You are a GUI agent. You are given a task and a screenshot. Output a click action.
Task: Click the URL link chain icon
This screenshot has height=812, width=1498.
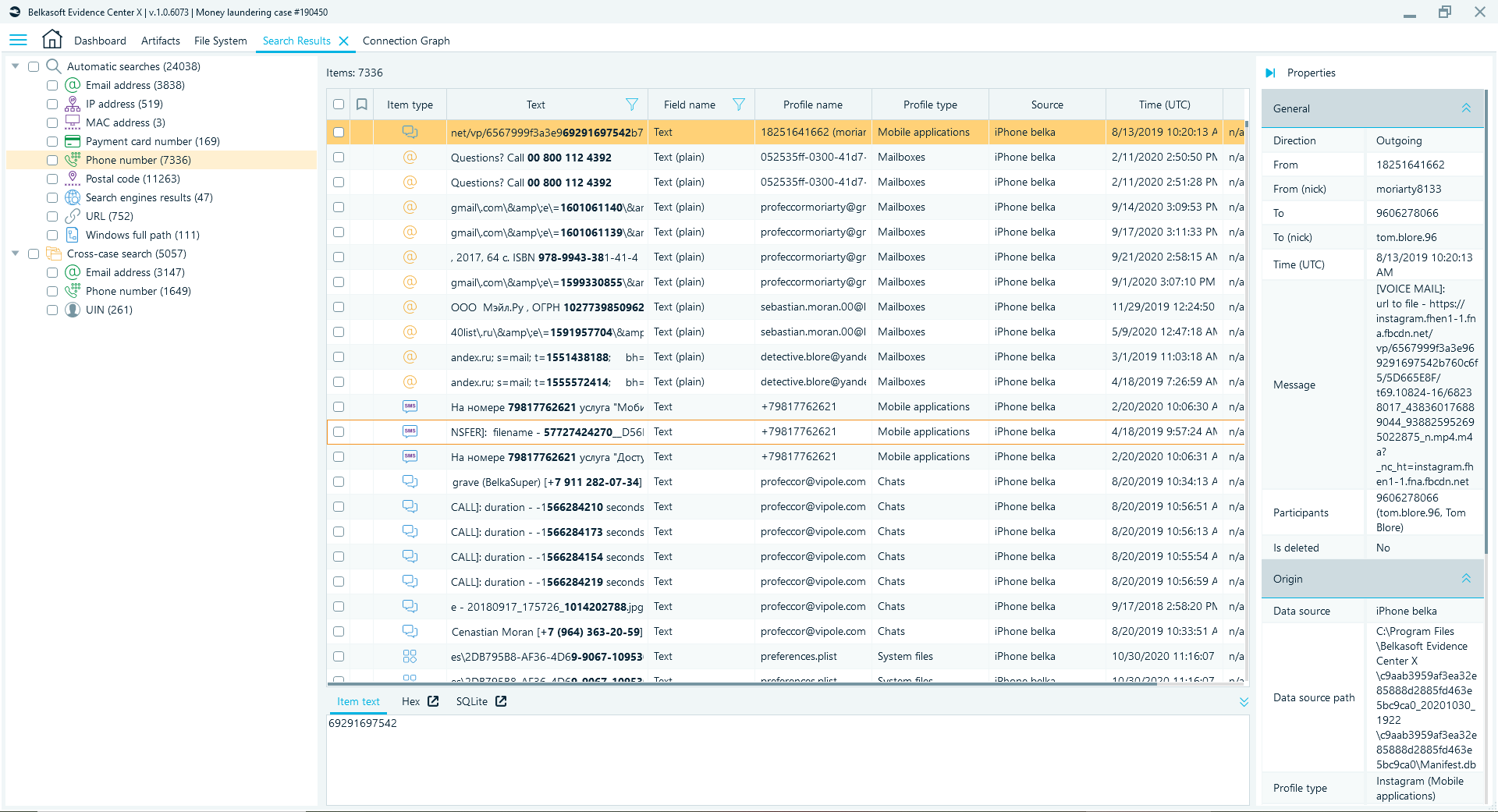tap(73, 216)
